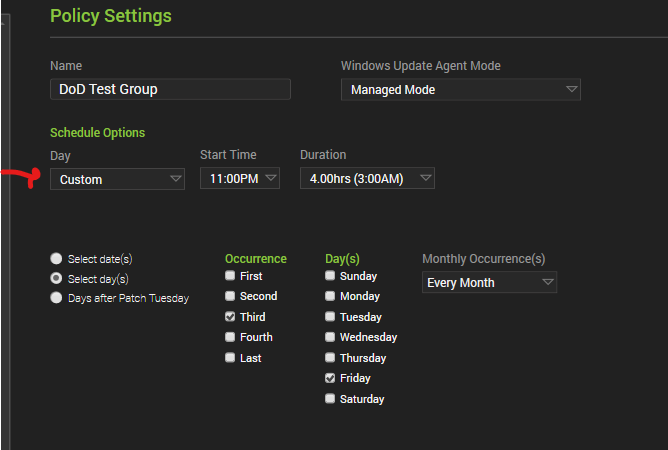Uncheck the Friday day checkbox
668x450 pixels.
pyautogui.click(x=331, y=379)
